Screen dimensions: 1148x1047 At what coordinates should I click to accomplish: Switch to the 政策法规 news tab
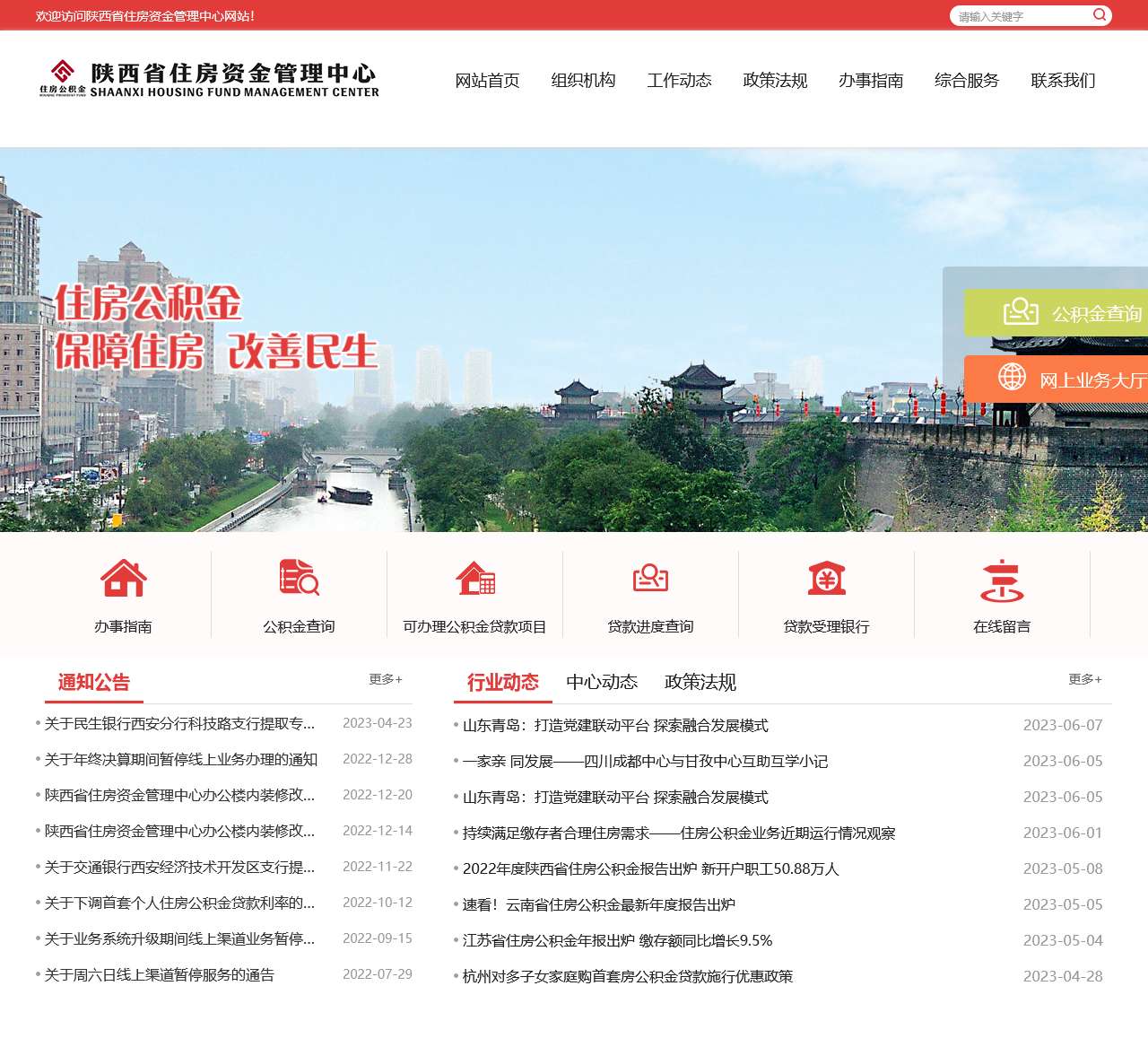point(700,683)
